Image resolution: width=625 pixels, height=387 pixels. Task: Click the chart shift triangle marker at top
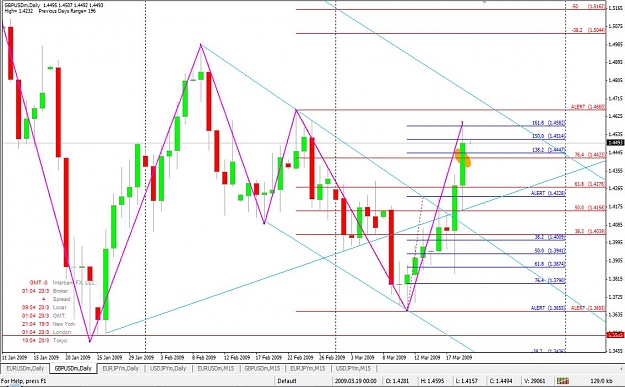coord(485,2)
